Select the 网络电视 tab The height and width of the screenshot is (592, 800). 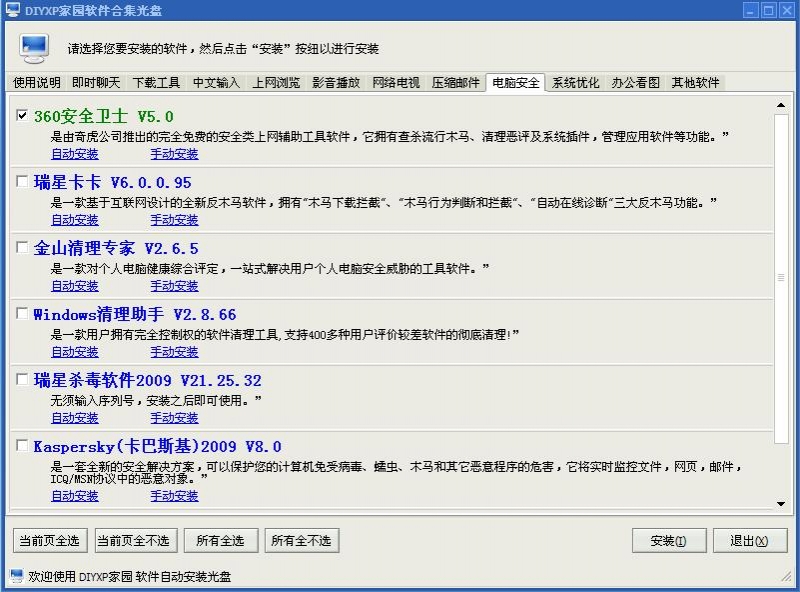pyautogui.click(x=396, y=82)
